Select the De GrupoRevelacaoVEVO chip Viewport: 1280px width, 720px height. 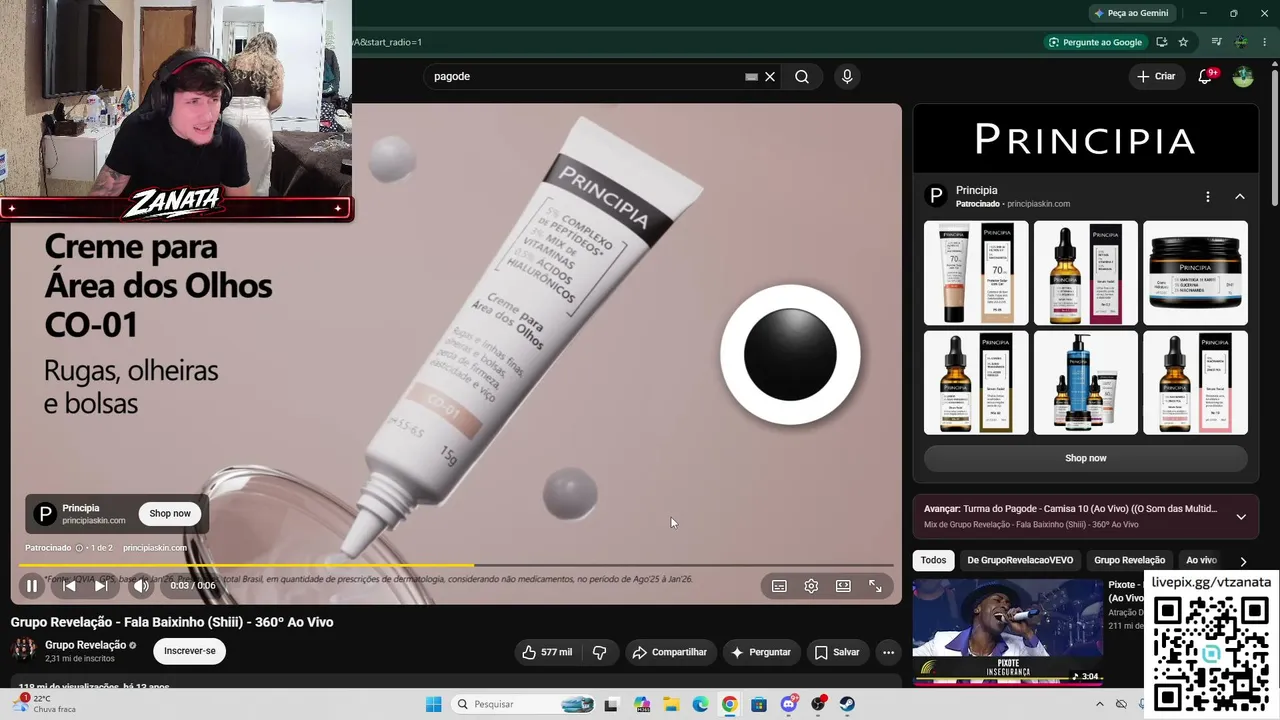pyautogui.click(x=1021, y=560)
